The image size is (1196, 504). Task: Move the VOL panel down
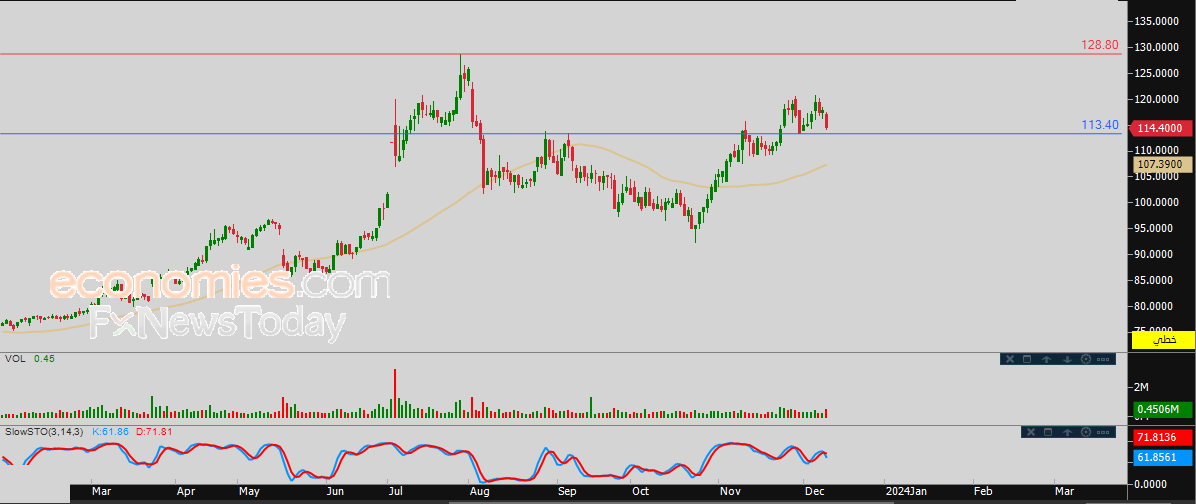click(1066, 359)
